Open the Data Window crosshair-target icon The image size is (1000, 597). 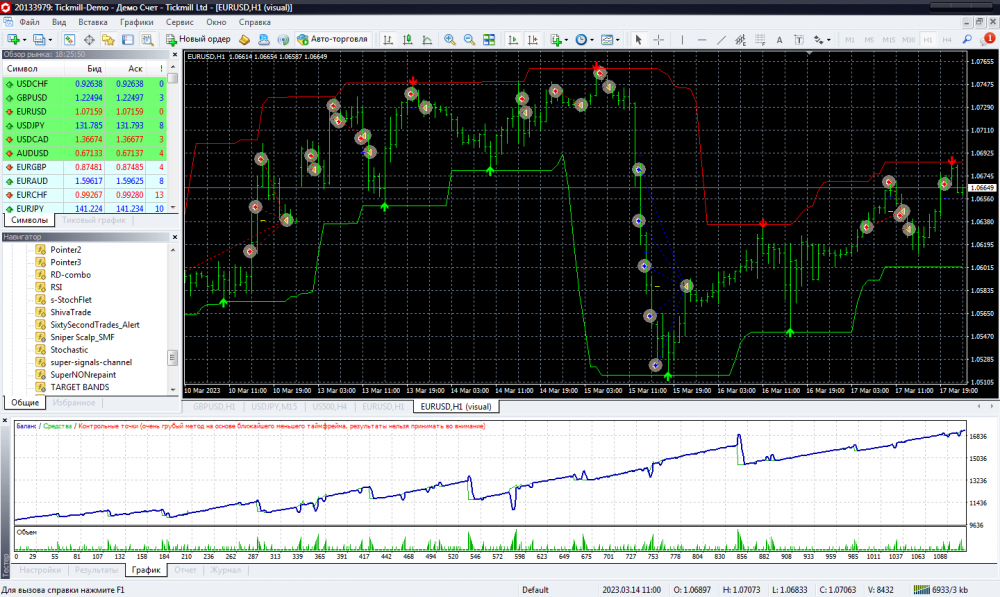(89, 40)
